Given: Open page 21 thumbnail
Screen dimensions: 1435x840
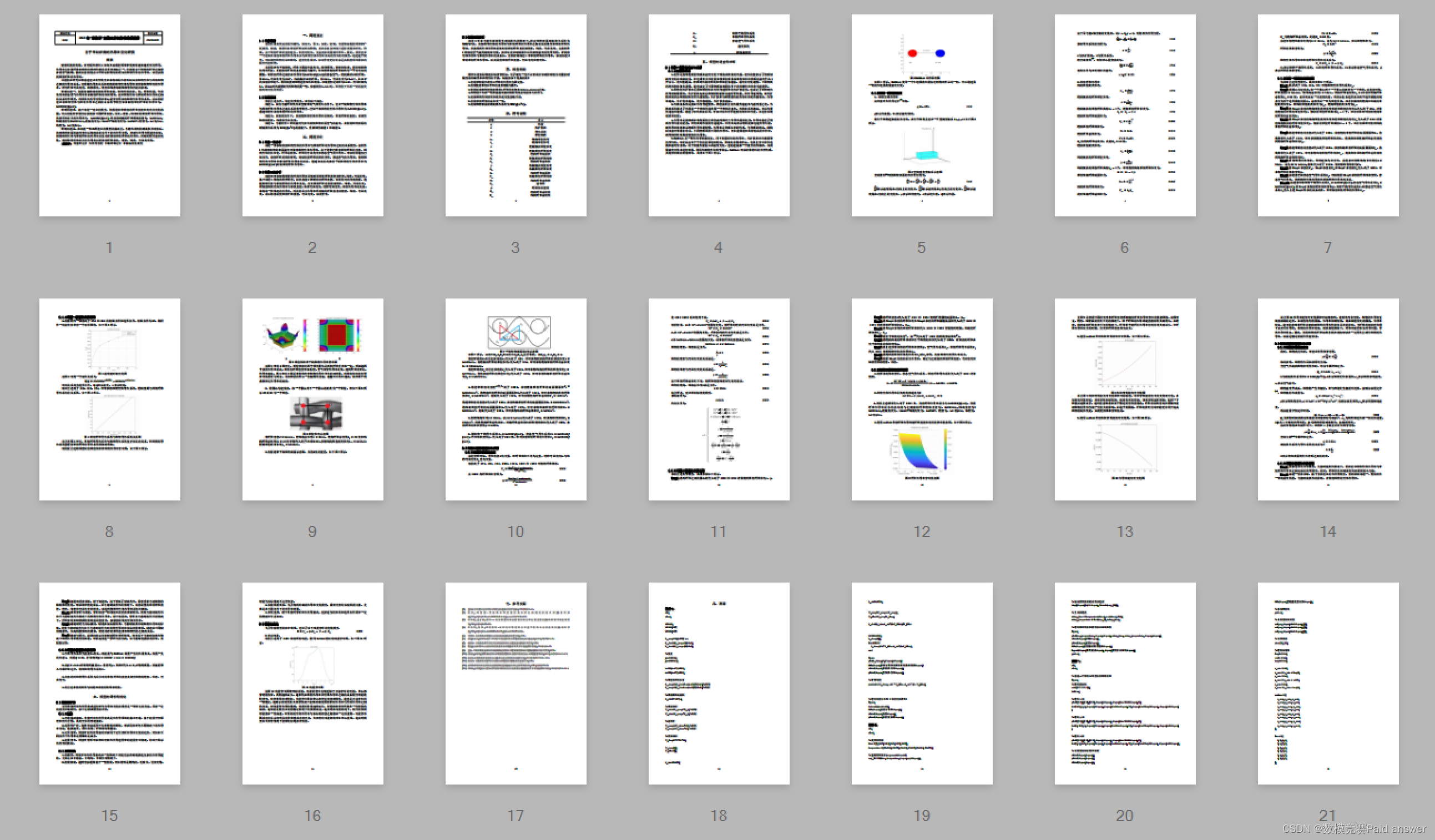Looking at the screenshot, I should coord(1328,684).
